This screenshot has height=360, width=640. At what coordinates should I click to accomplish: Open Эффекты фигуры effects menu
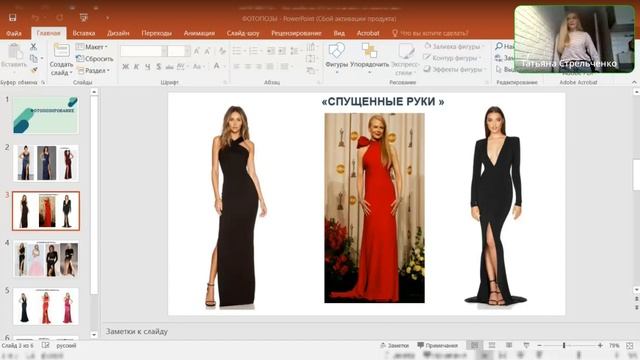(x=455, y=70)
